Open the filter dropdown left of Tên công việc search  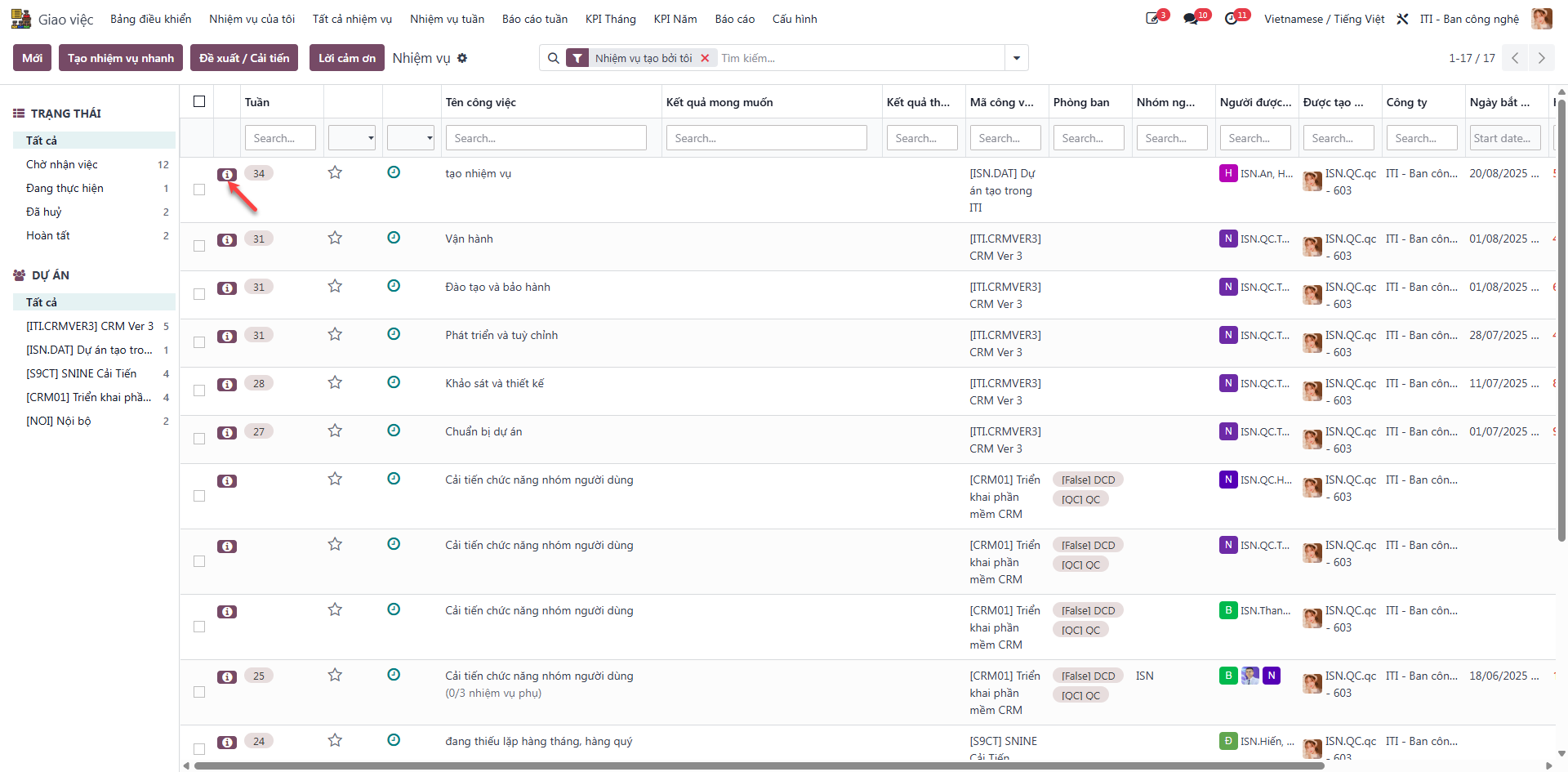[x=411, y=138]
